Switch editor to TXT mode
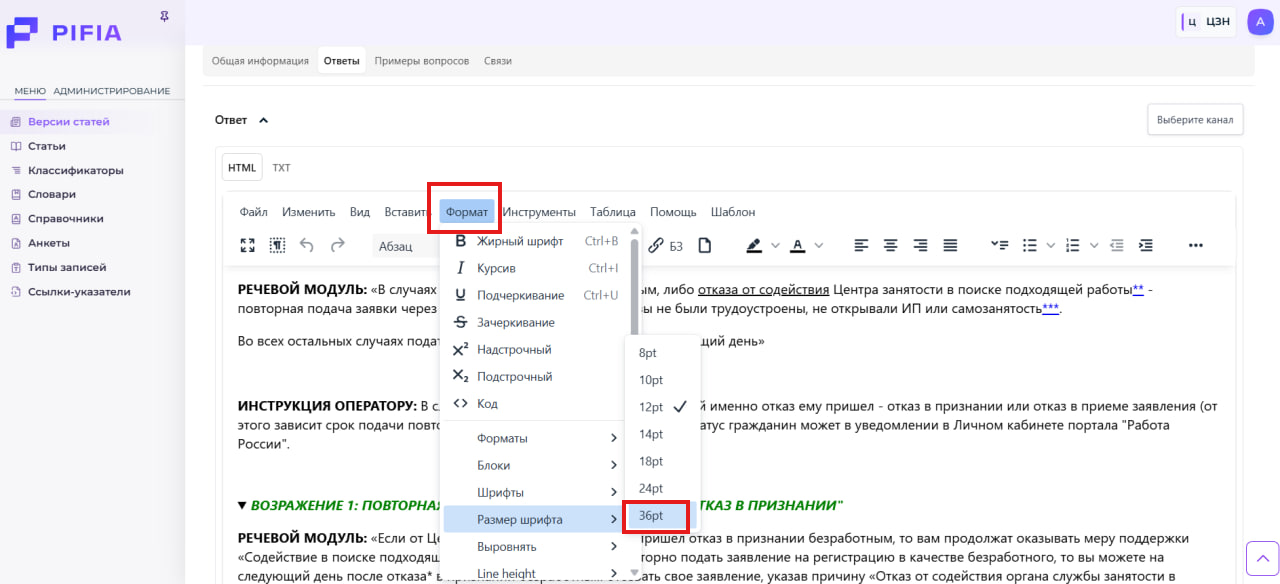This screenshot has height=584, width=1280. click(282, 168)
